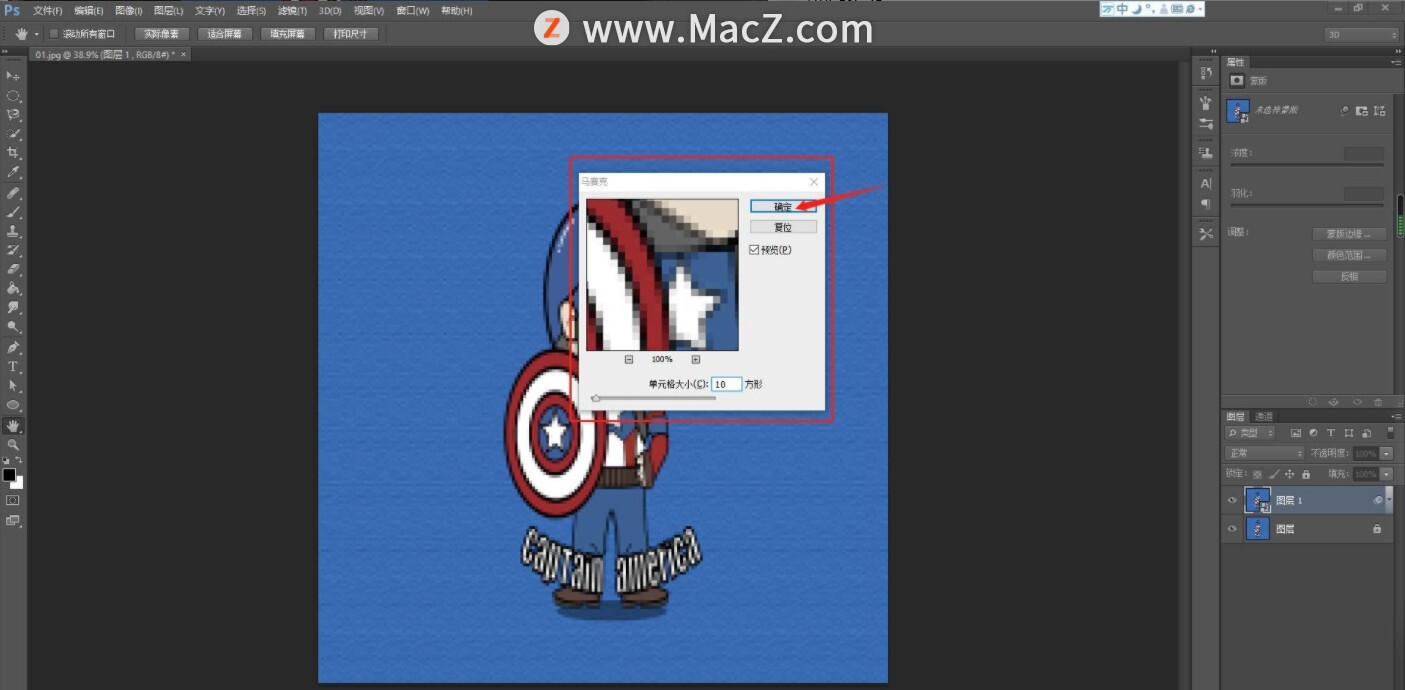Open the Character panel icon
This screenshot has width=1405, height=690.
click(1206, 184)
